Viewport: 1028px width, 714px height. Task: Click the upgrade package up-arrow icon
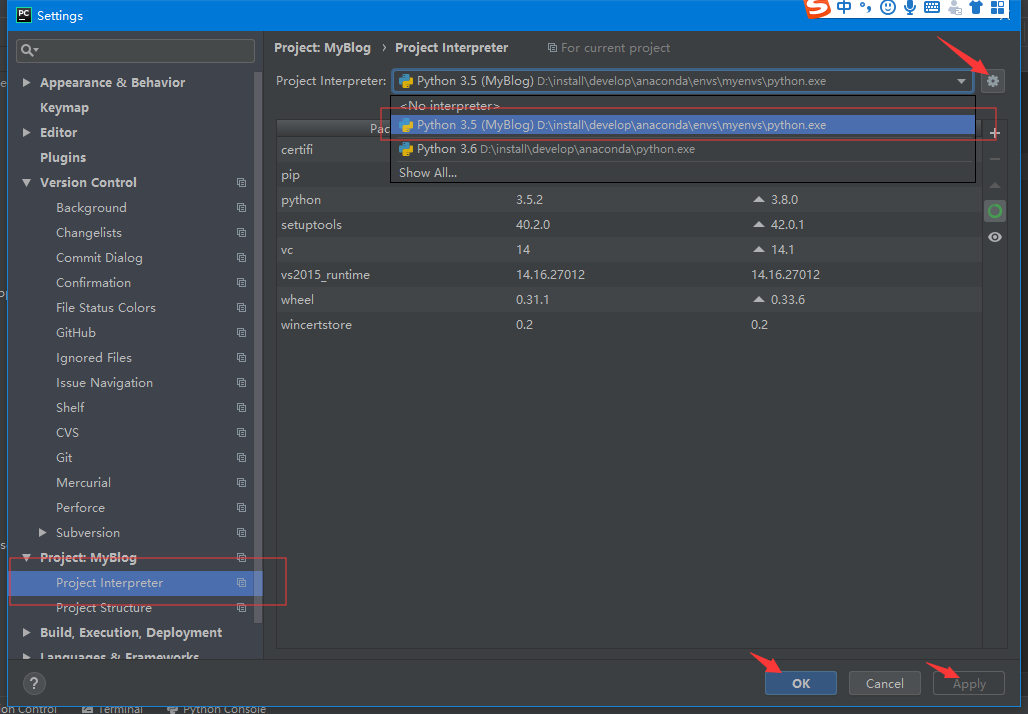[x=995, y=186]
